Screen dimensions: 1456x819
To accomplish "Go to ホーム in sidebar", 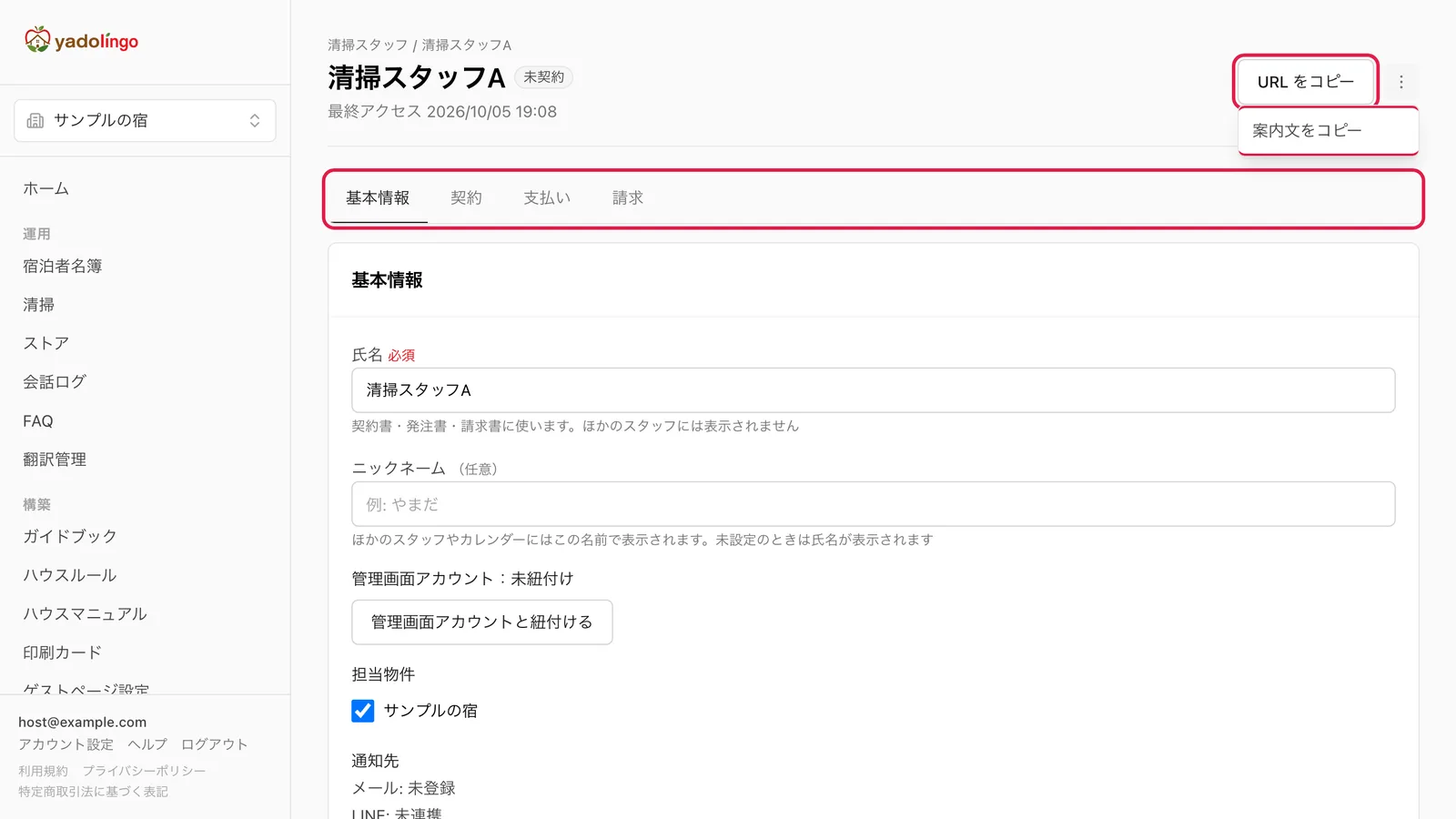I will 46,188.
